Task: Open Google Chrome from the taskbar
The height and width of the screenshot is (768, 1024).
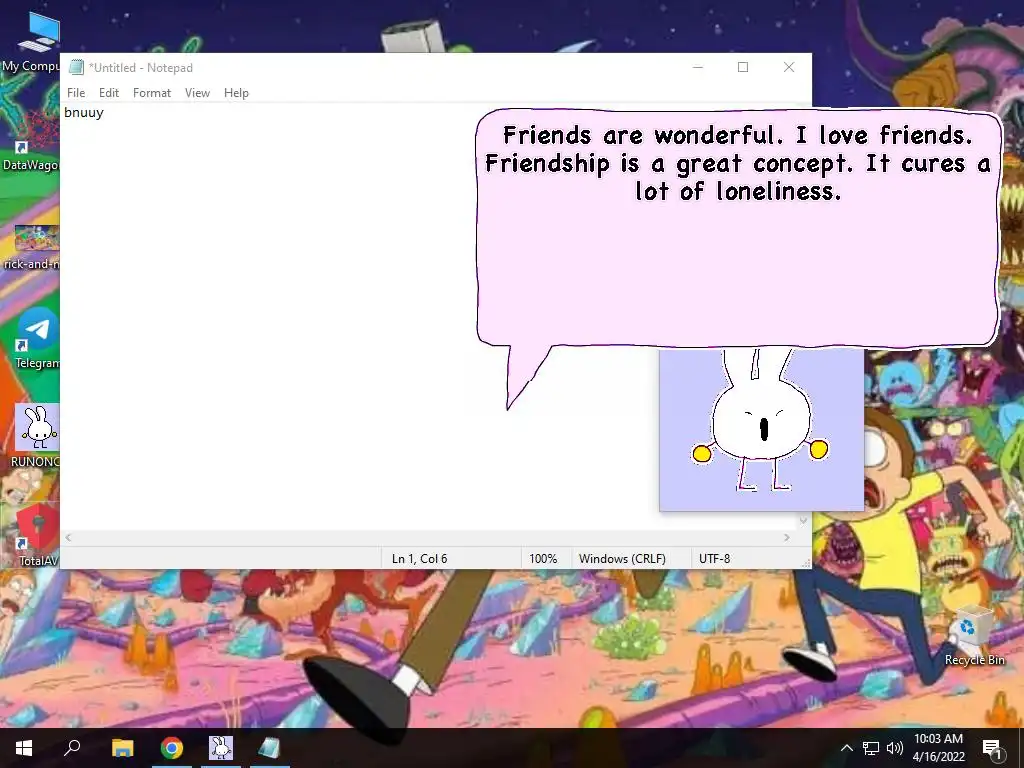Action: (x=172, y=748)
